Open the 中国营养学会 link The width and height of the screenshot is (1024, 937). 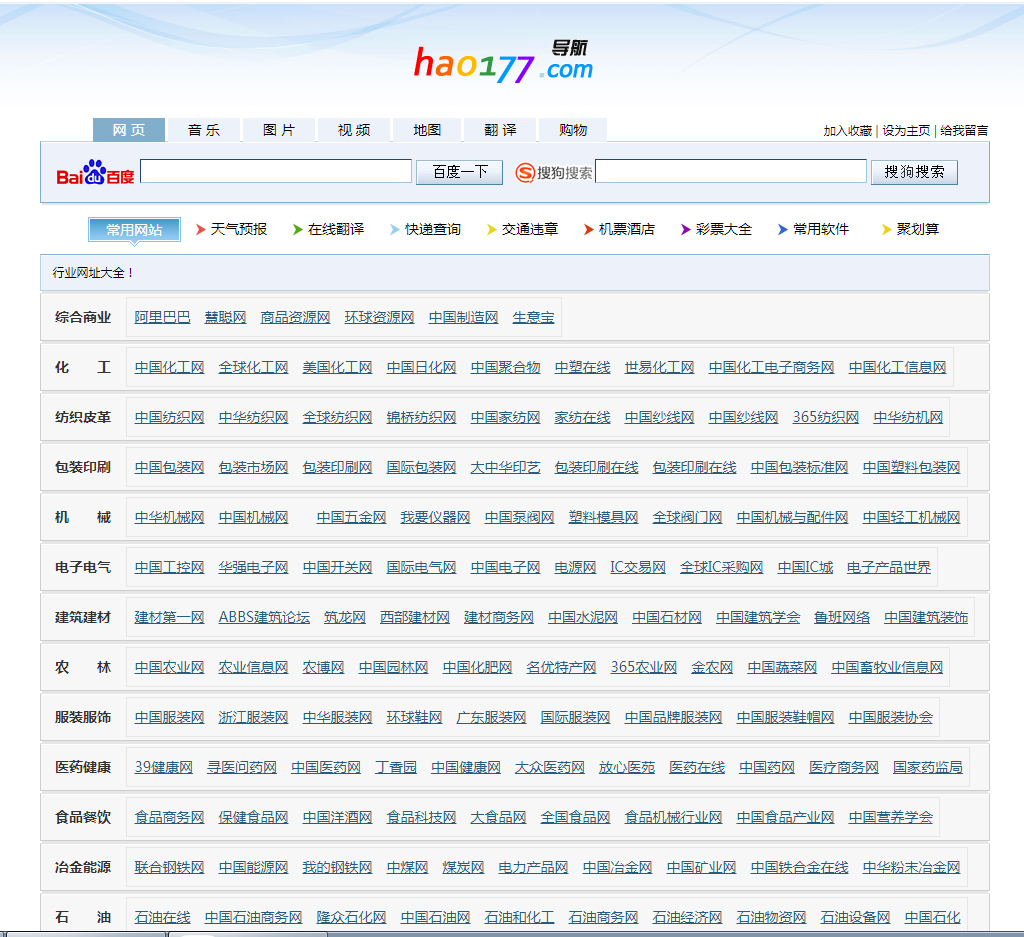click(891, 818)
